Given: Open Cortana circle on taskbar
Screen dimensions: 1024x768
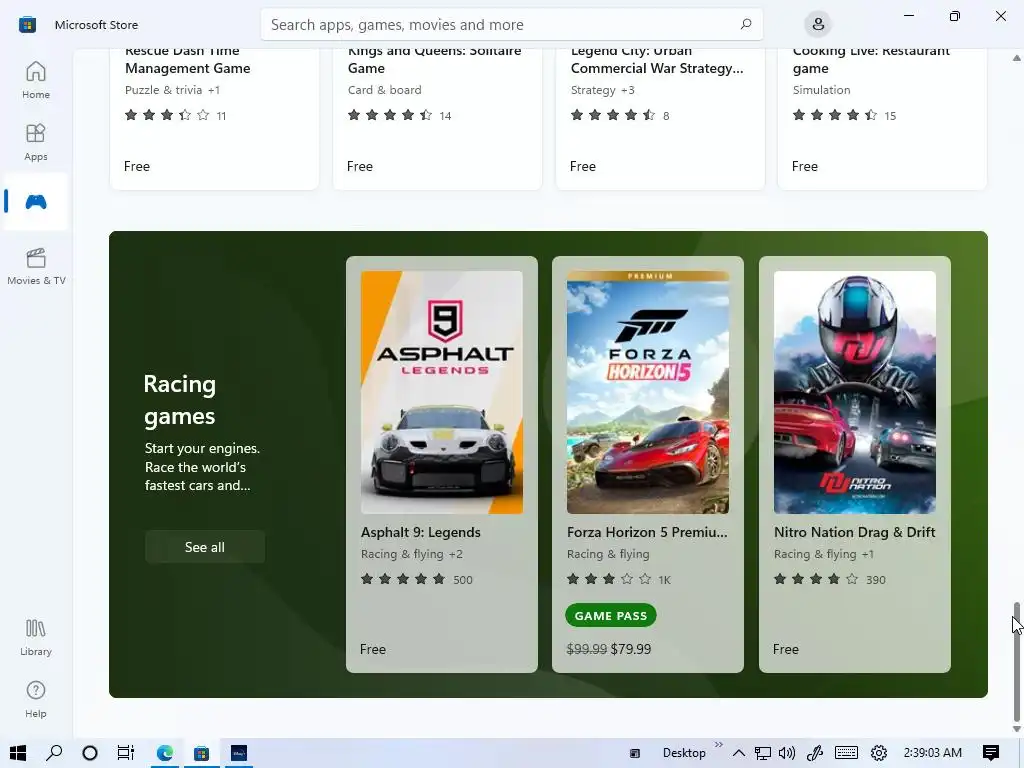Looking at the screenshot, I should click(x=90, y=753).
